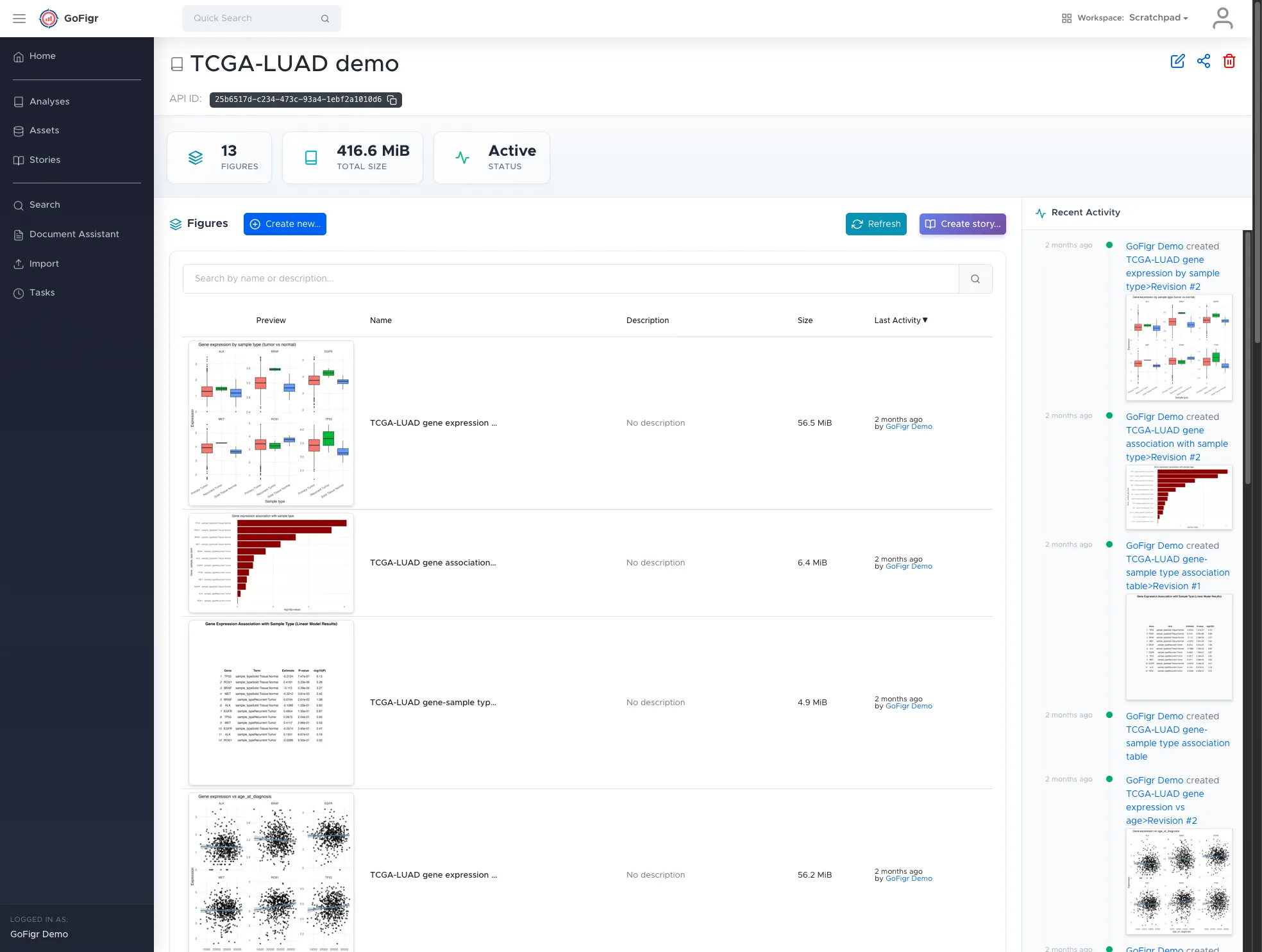
Task: Open the linear model results table thumbnail
Action: [271, 703]
